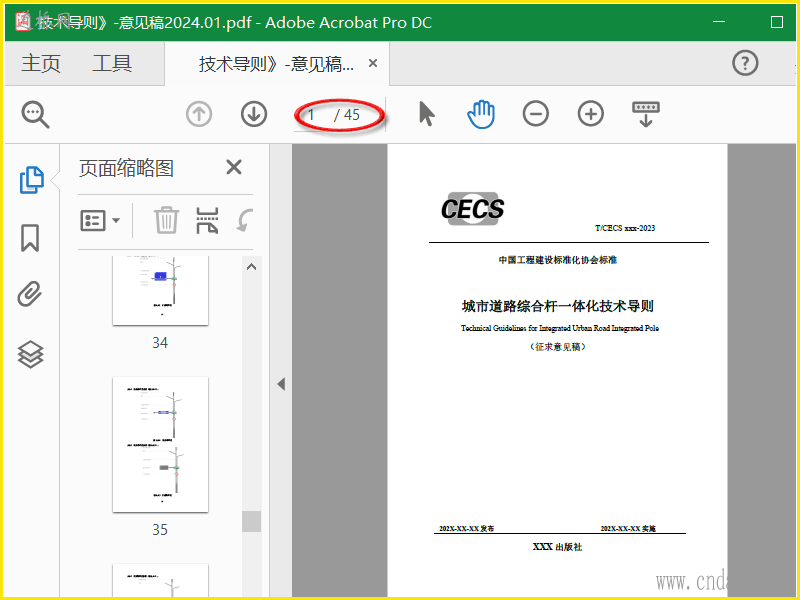
Task: Open the search/find text tool
Action: 35,114
